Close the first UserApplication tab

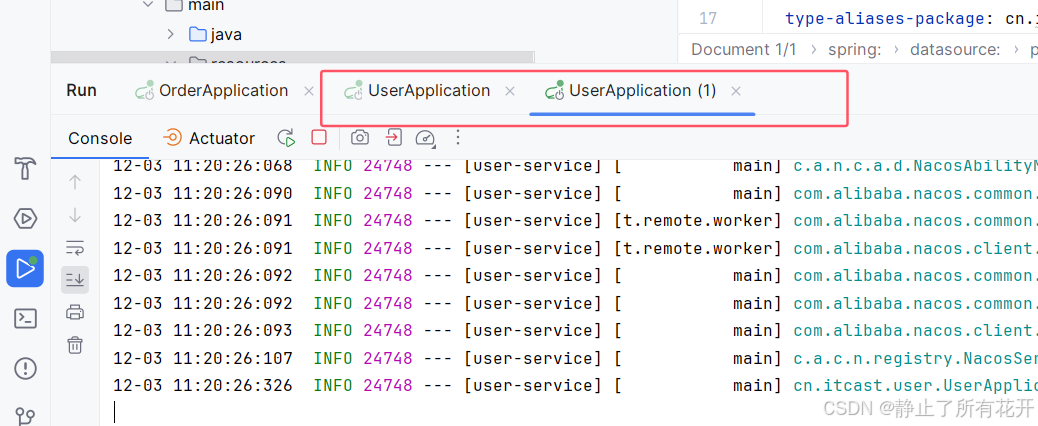[510, 91]
